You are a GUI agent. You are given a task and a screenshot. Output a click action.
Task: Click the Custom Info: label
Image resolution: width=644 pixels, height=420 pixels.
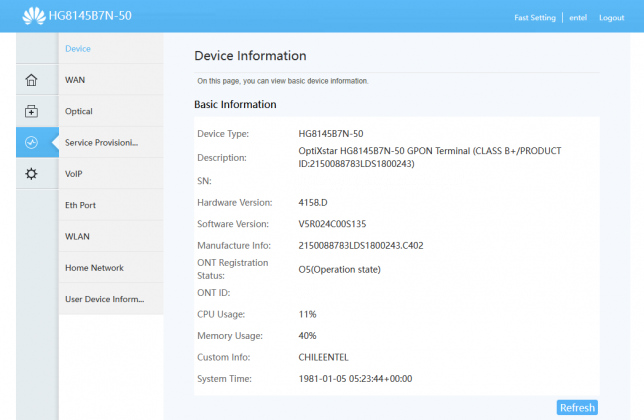tap(223, 357)
